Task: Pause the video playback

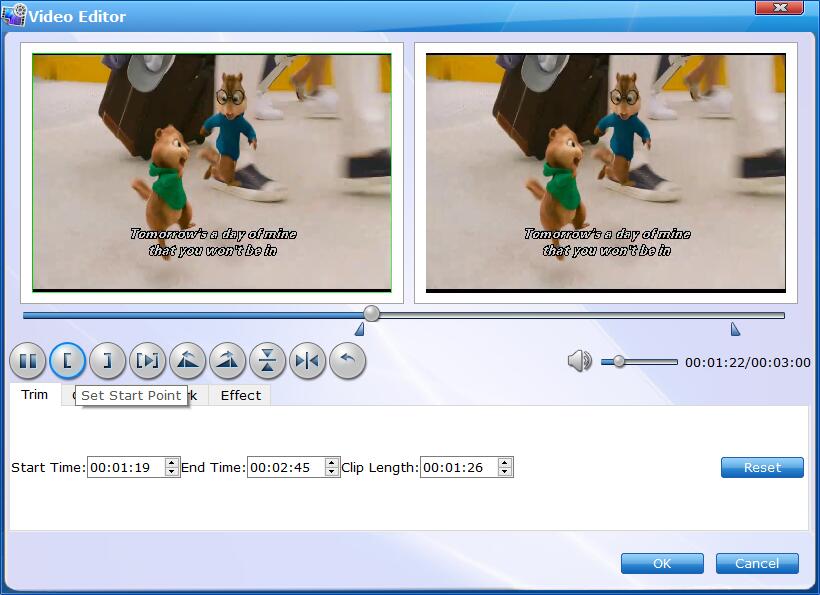Action: (x=28, y=361)
